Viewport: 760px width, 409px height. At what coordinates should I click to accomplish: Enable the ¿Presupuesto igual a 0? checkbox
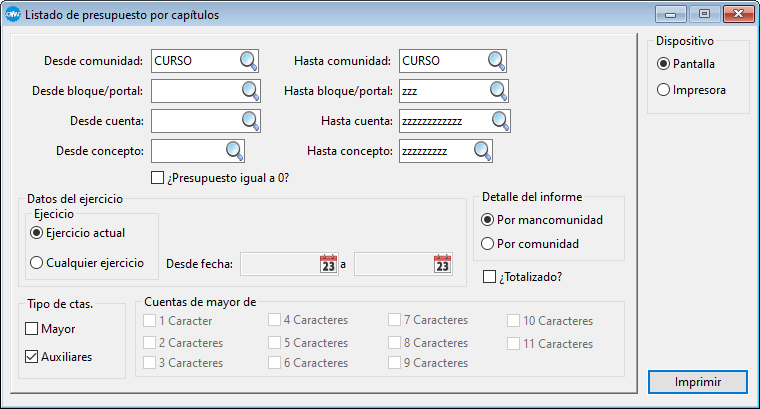pyautogui.click(x=156, y=179)
